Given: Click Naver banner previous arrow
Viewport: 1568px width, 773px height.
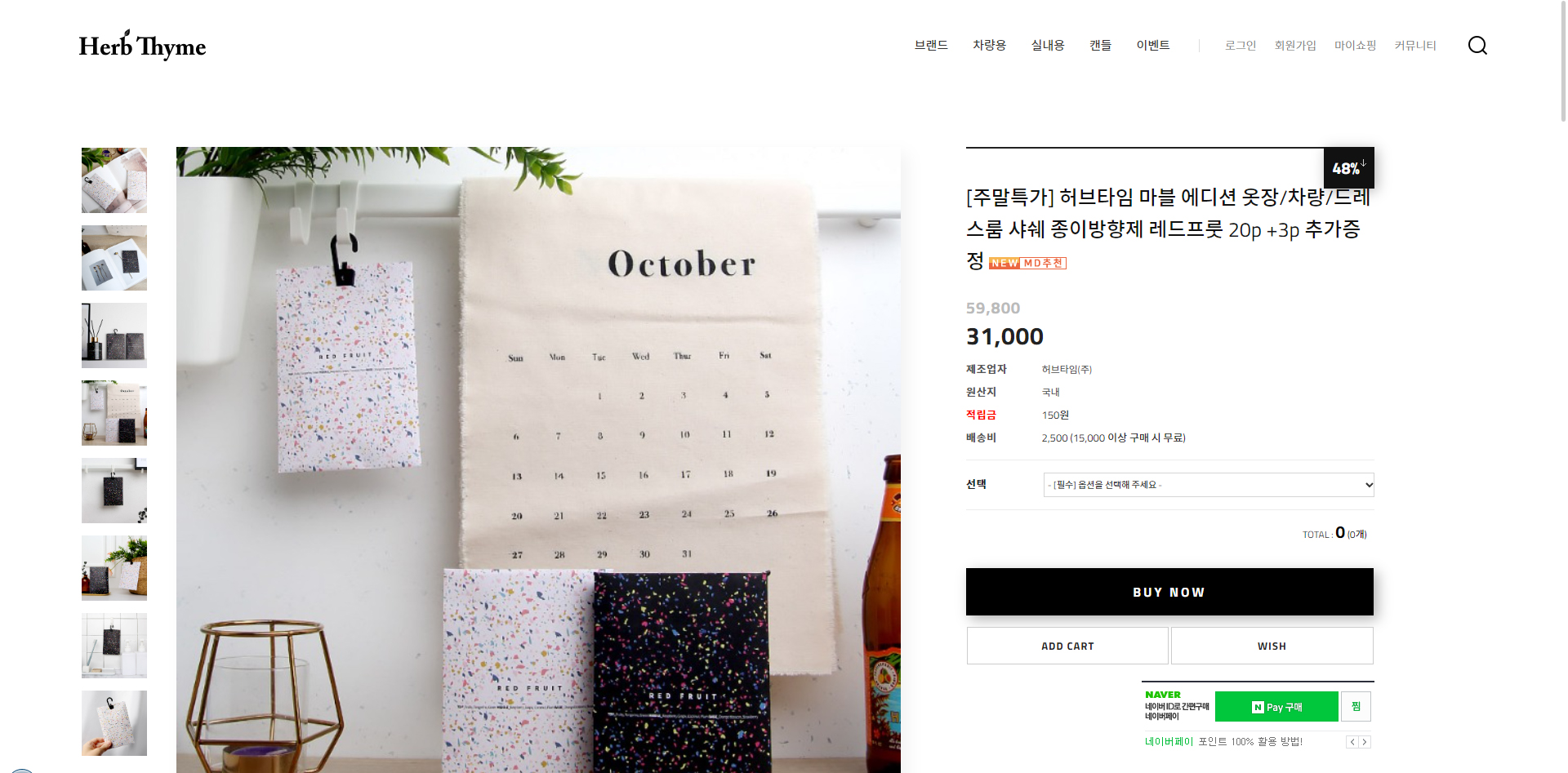Looking at the screenshot, I should pos(1352,742).
